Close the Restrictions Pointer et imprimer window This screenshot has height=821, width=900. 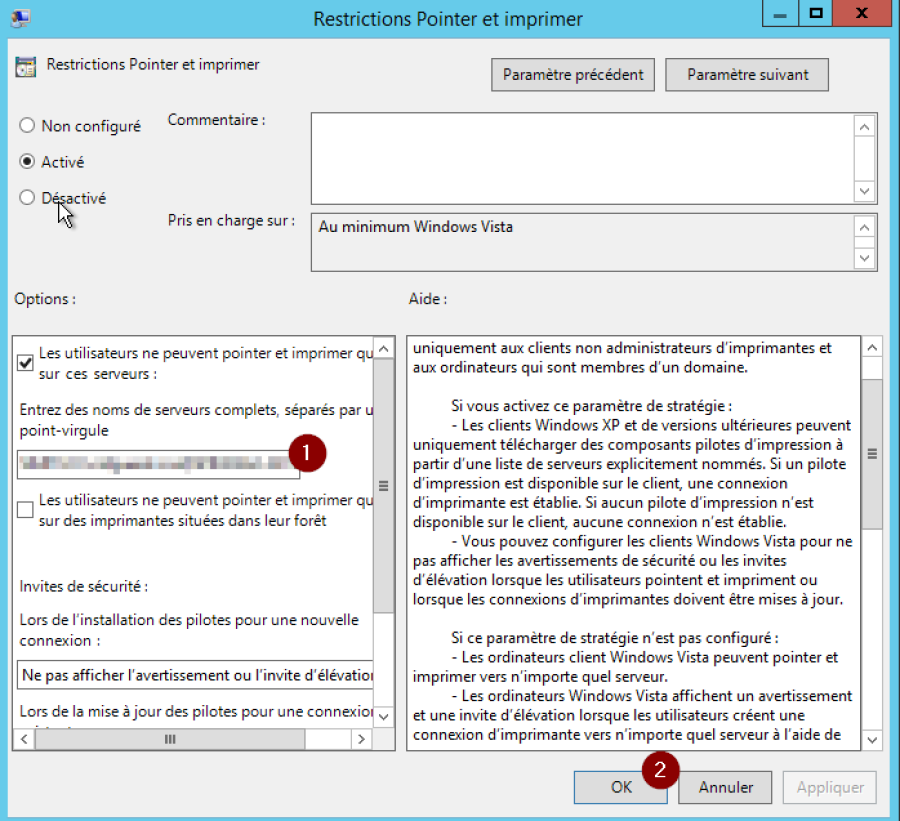(x=862, y=14)
